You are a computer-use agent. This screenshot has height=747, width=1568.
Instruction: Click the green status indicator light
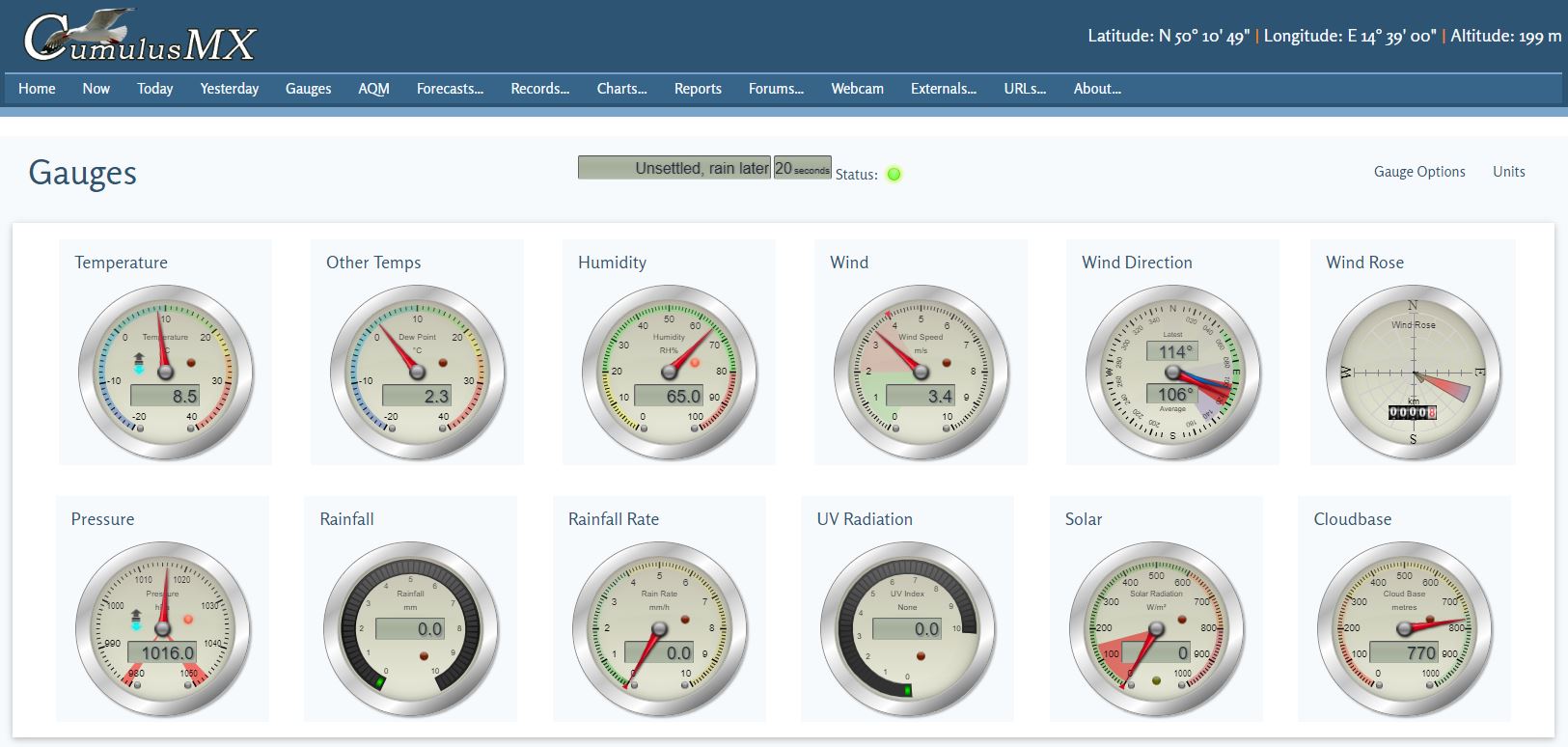click(x=894, y=175)
